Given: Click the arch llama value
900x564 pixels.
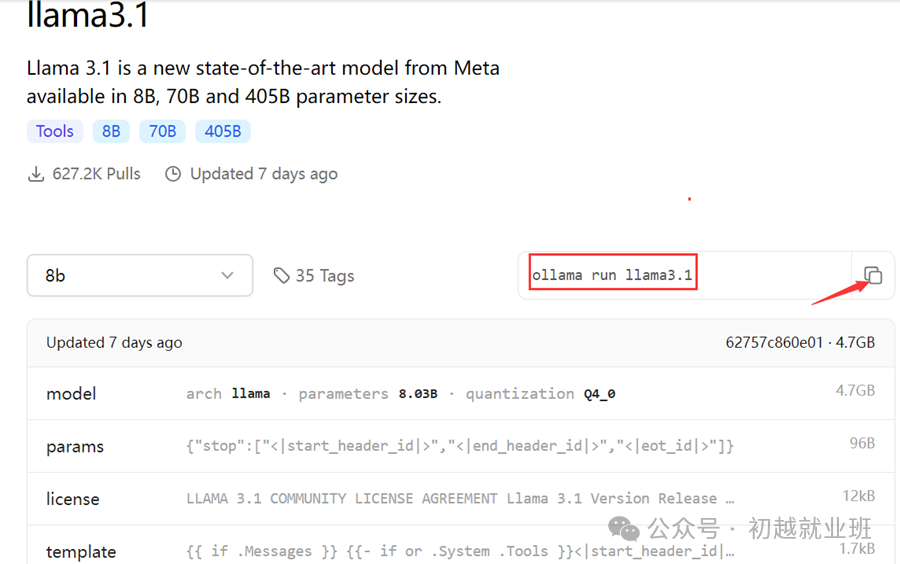Looking at the screenshot, I should coord(251,394).
